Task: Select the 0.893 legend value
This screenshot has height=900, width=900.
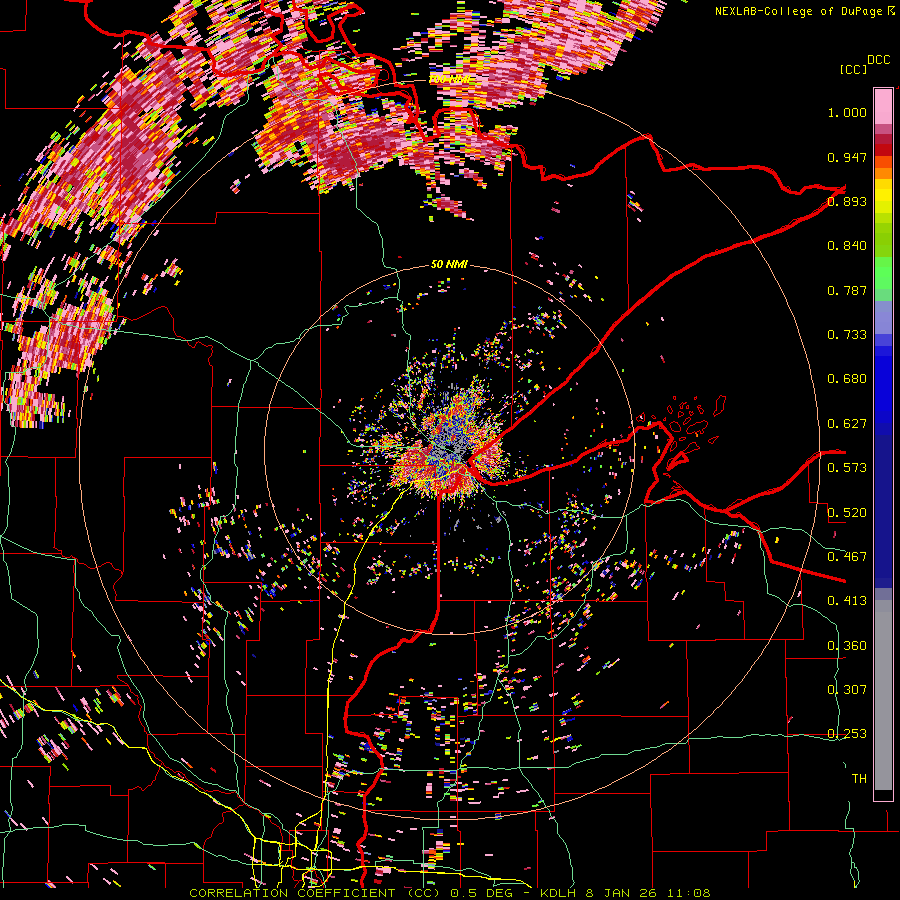Action: click(847, 201)
